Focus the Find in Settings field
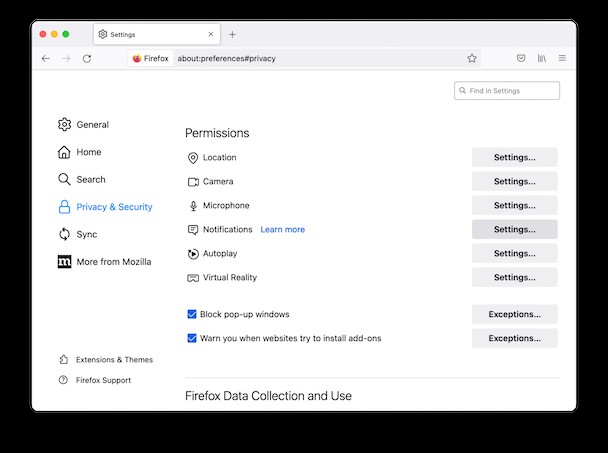The height and width of the screenshot is (453, 608). [507, 90]
